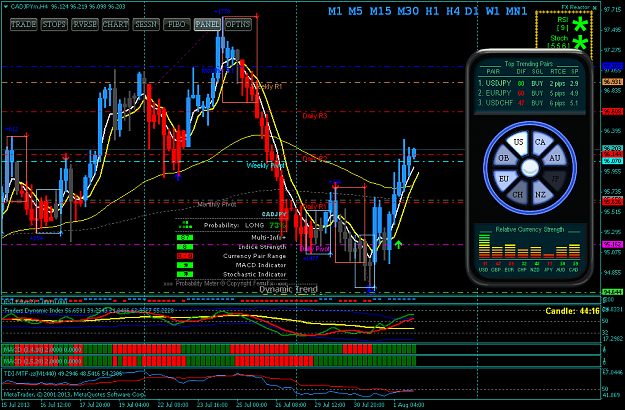Switch to M5 timeframe

355,11
